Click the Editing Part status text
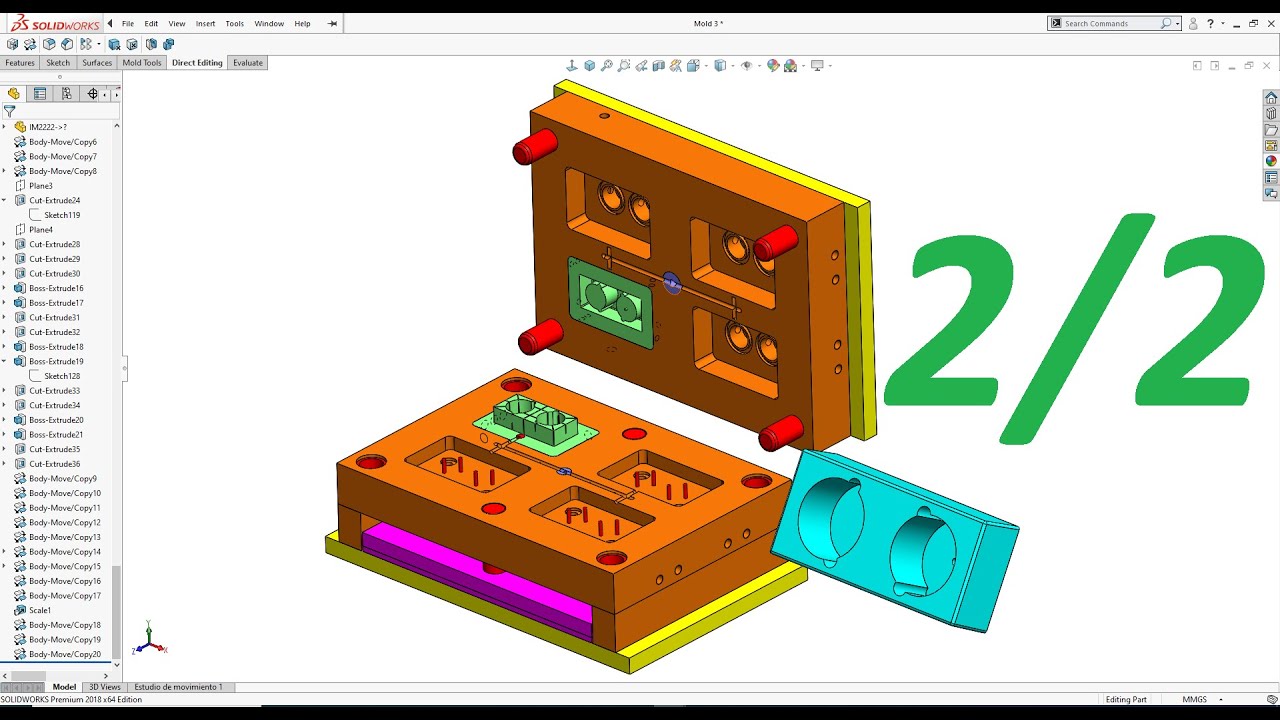Image resolution: width=1280 pixels, height=720 pixels. [x=1126, y=699]
